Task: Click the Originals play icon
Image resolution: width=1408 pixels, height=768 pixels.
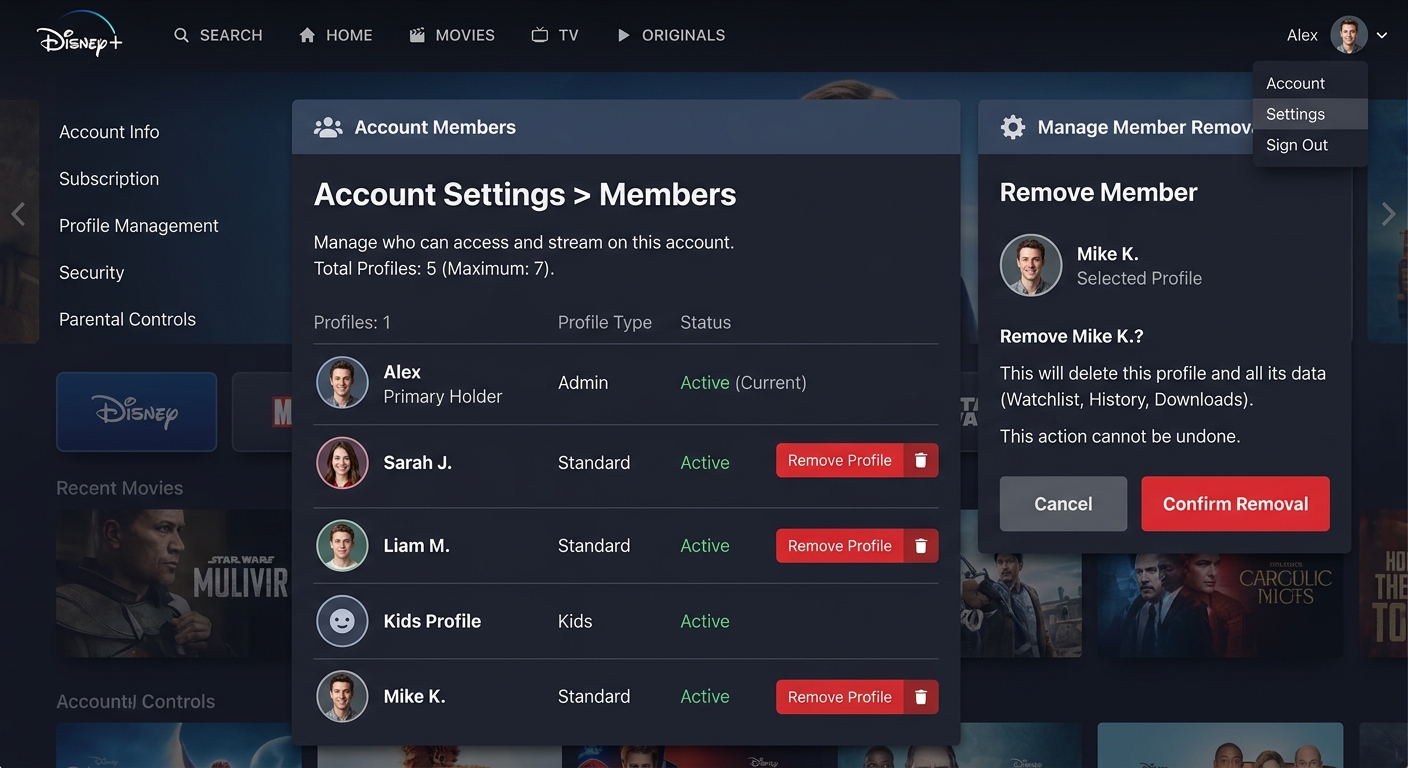Action: (625, 34)
